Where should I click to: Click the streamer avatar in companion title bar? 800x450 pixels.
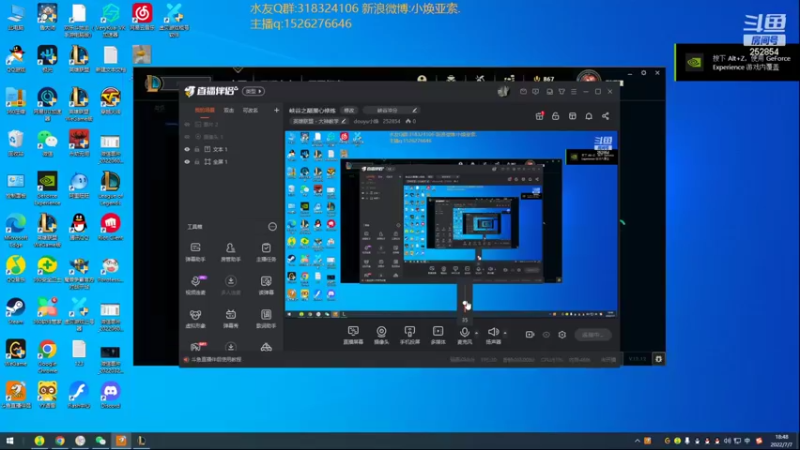pyautogui.click(x=503, y=91)
